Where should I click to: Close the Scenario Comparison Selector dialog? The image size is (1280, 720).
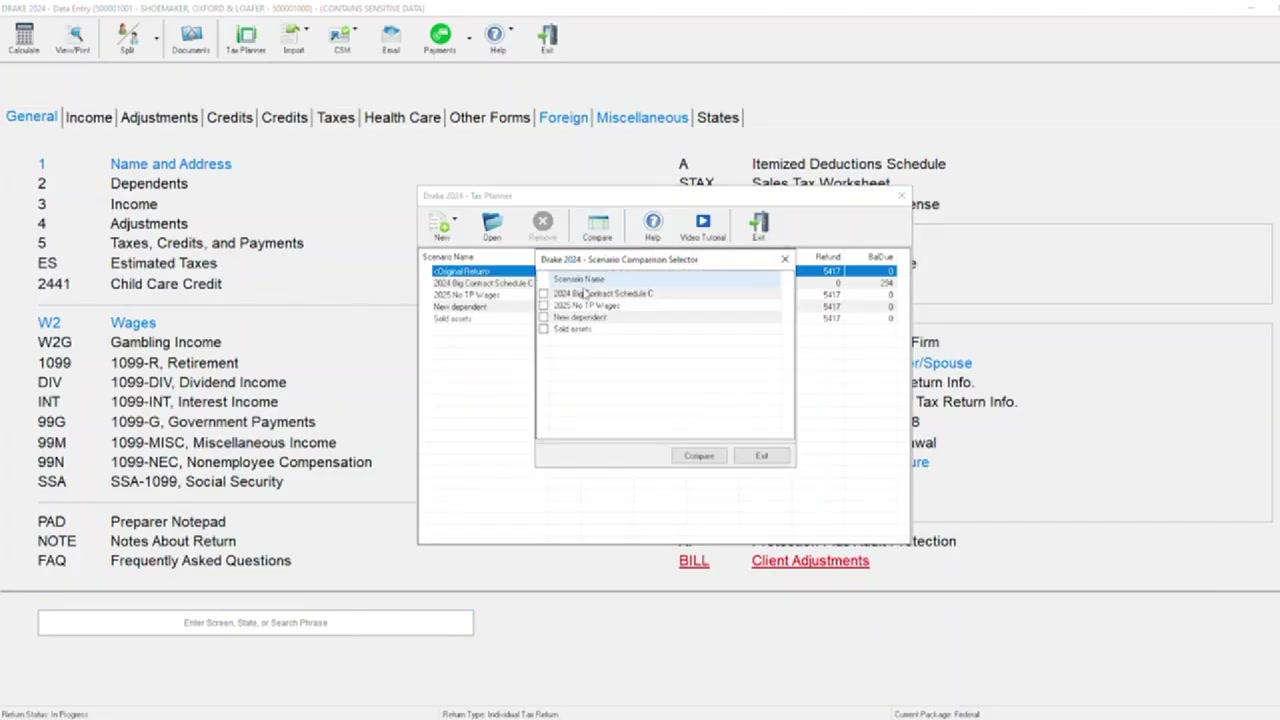(x=785, y=260)
